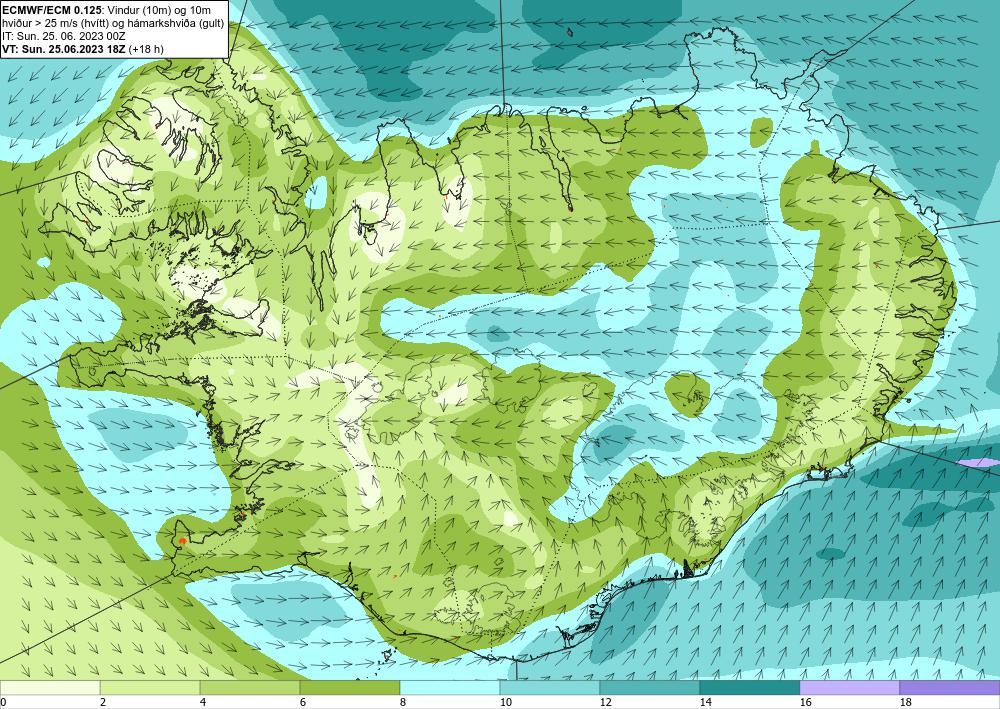
Task: Click the legend scale label "2"
Action: click(x=103, y=703)
